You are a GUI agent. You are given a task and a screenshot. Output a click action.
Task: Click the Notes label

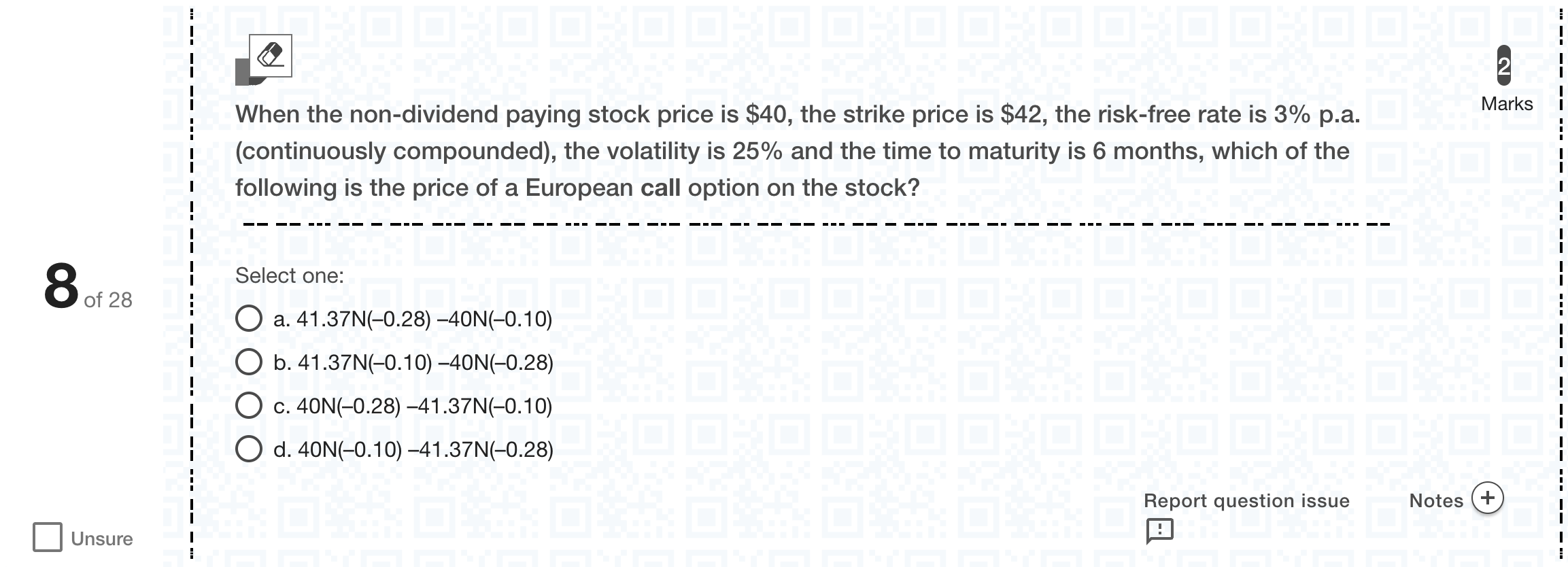(1436, 501)
